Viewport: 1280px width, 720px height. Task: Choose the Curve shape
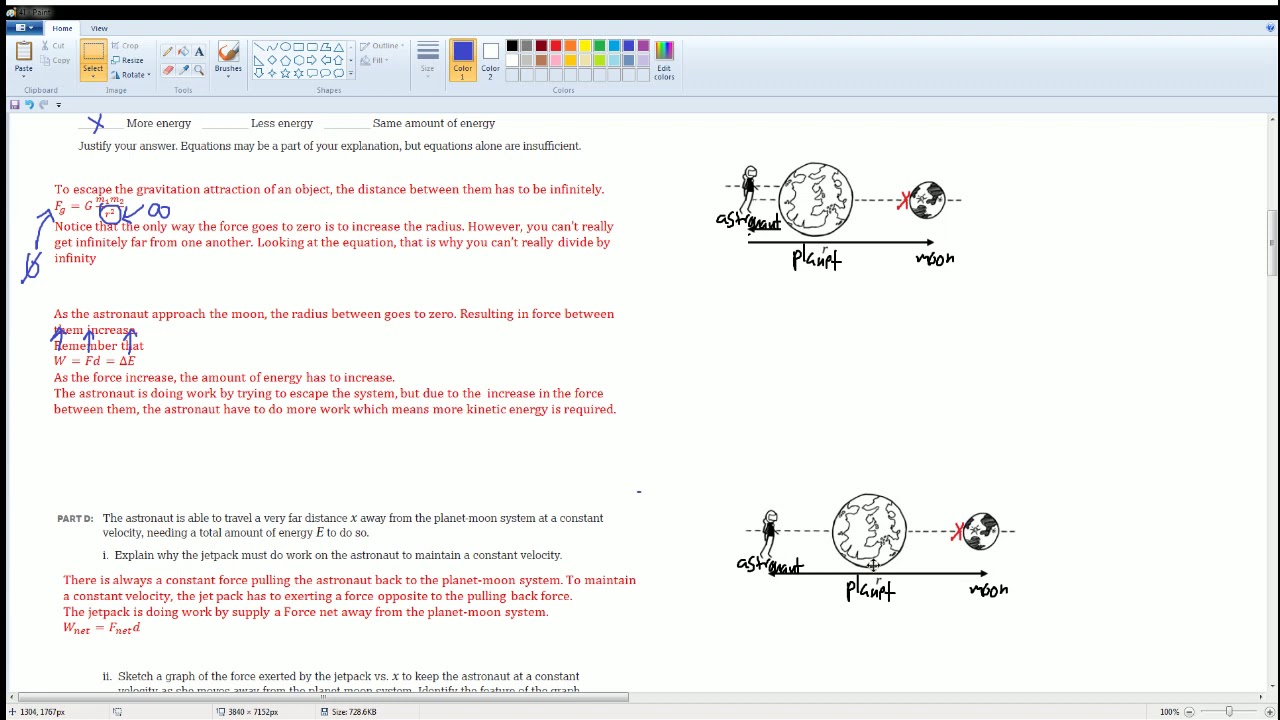coord(271,46)
